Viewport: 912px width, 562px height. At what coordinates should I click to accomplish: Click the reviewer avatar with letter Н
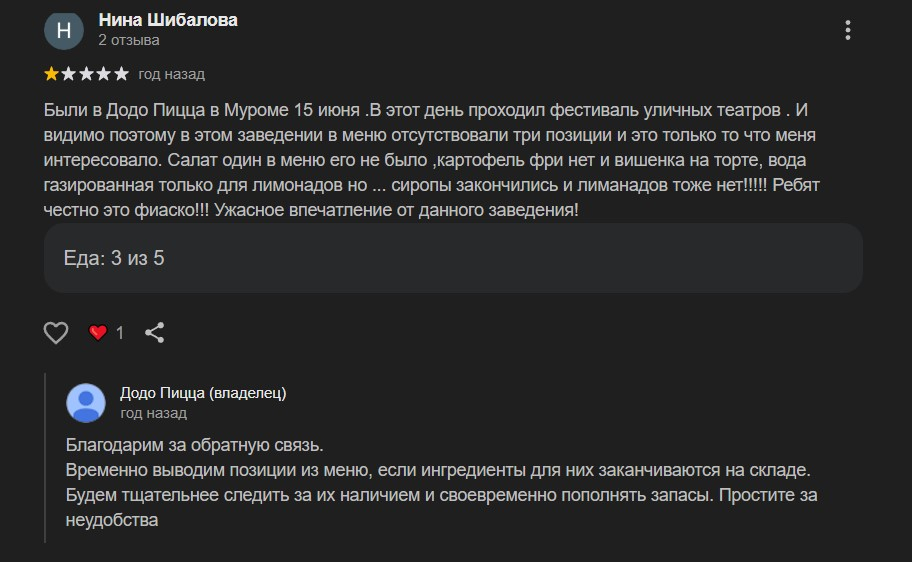tap(64, 30)
